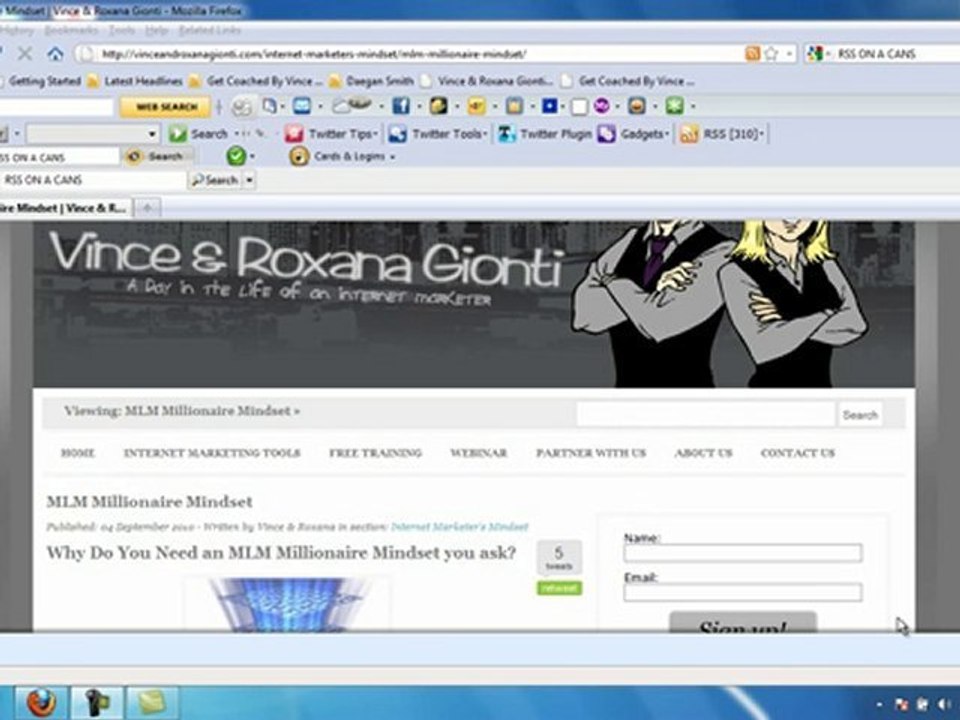Viewport: 960px width, 720px height.
Task: Click the Twitter Plugin toolbar item
Action: (x=544, y=134)
